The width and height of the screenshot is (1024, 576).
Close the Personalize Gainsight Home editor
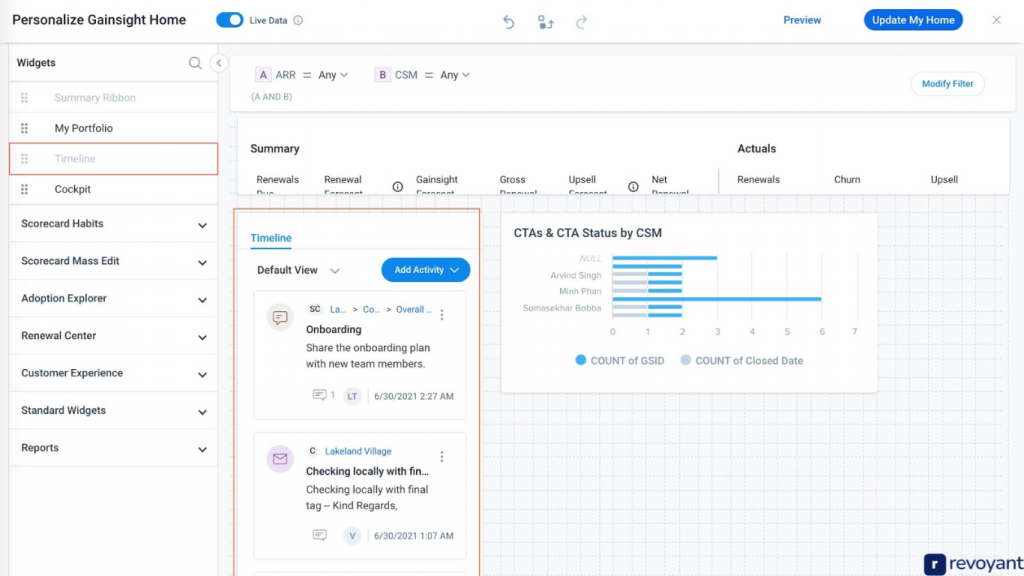[997, 20]
